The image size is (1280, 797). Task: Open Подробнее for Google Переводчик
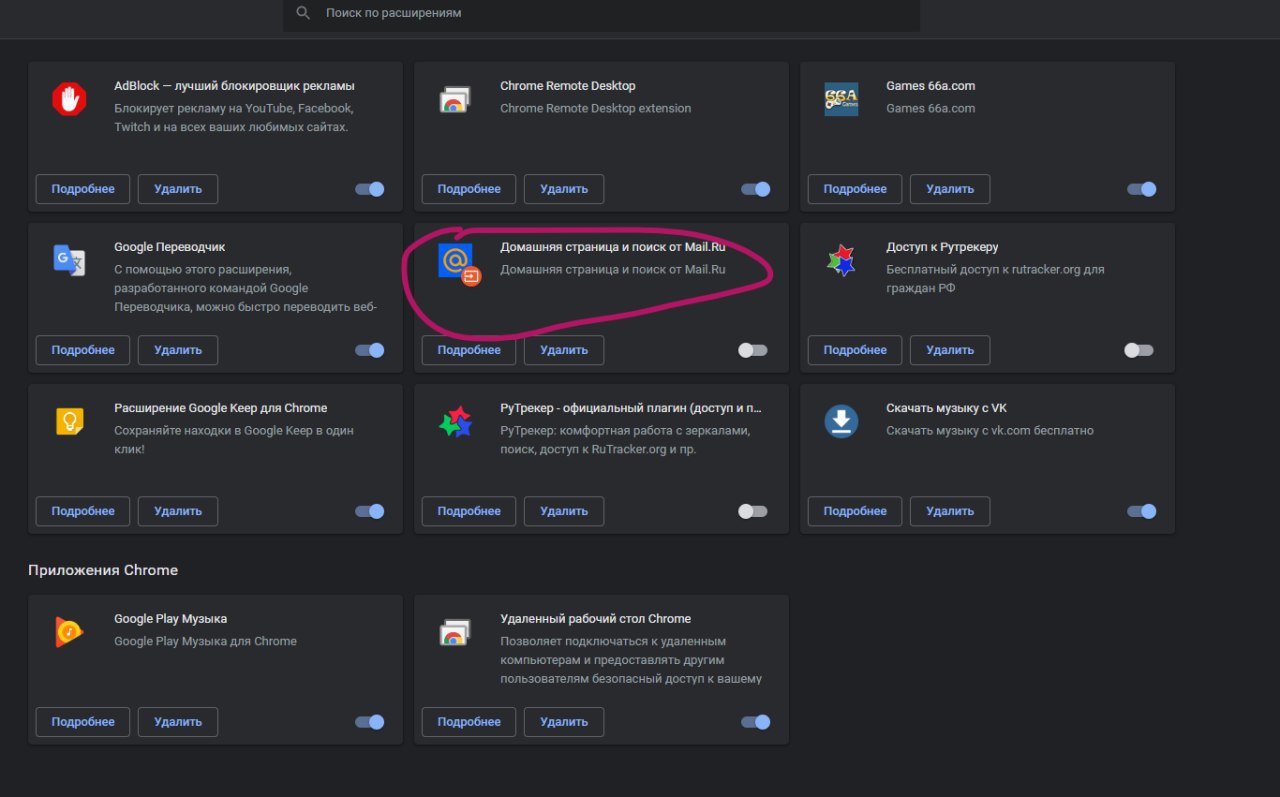pyautogui.click(x=83, y=350)
